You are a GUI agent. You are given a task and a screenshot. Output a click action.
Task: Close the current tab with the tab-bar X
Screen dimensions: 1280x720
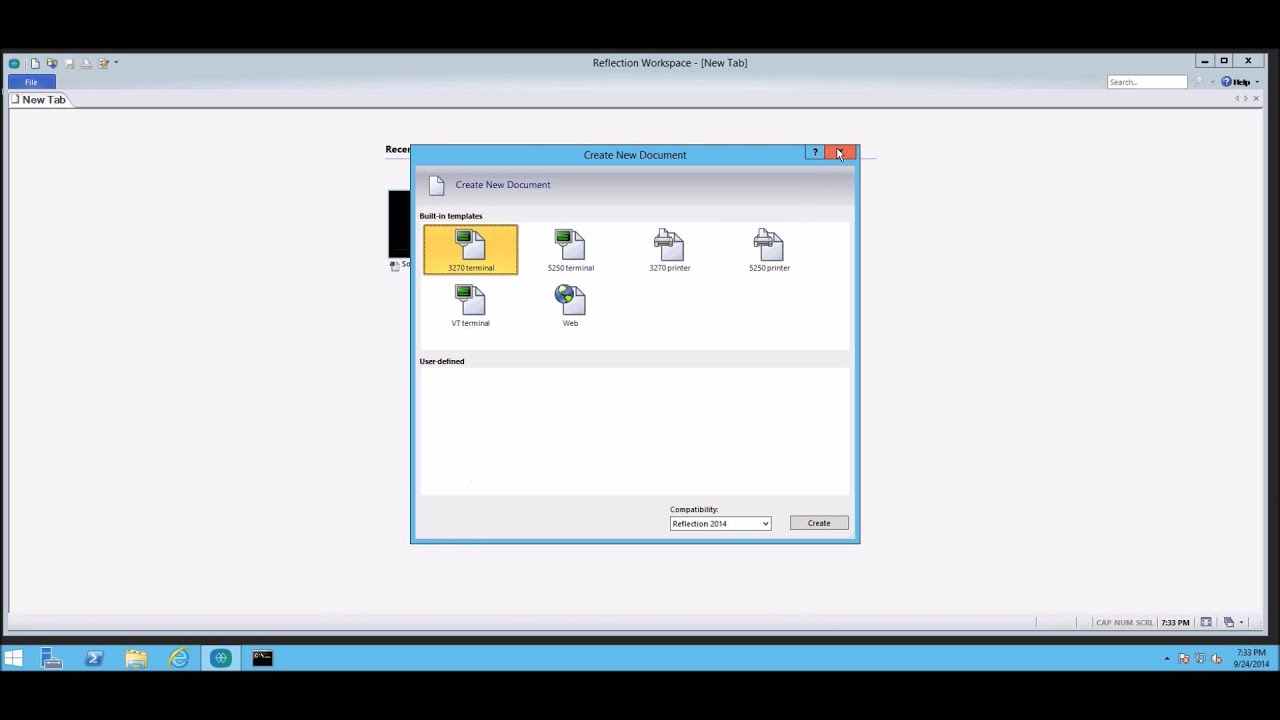coord(1256,99)
